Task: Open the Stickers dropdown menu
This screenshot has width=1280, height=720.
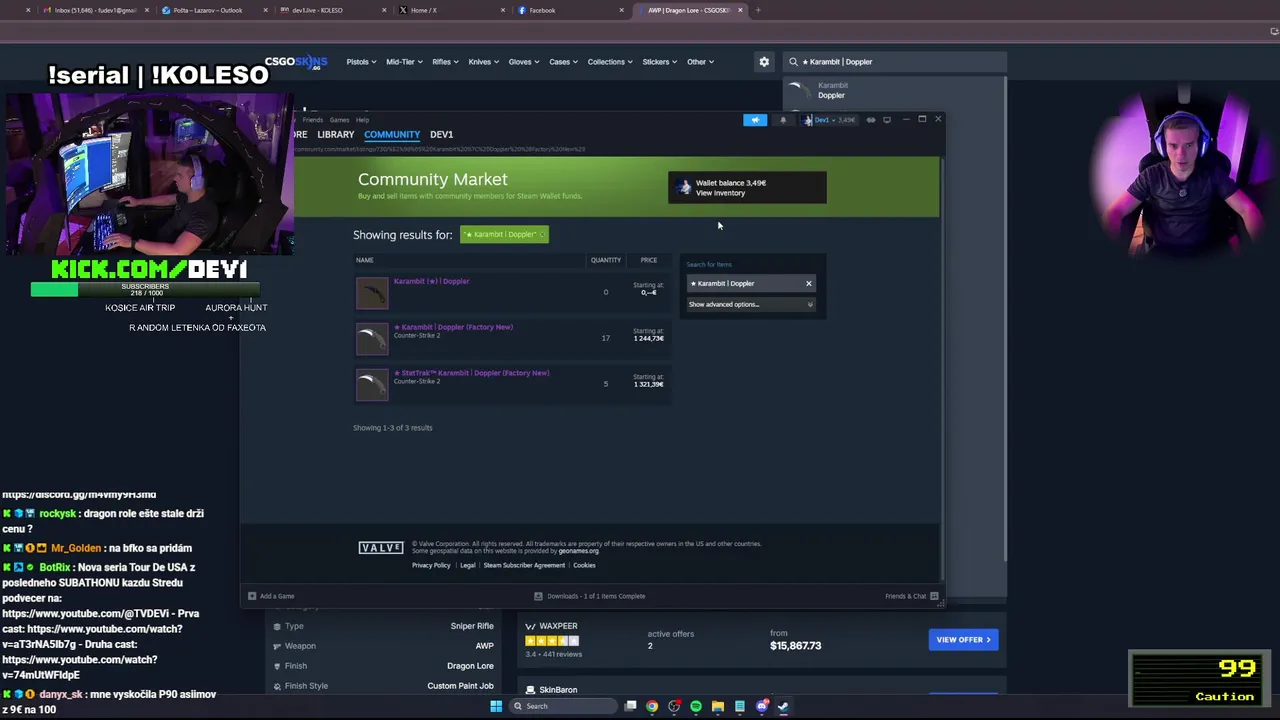Action: (660, 62)
